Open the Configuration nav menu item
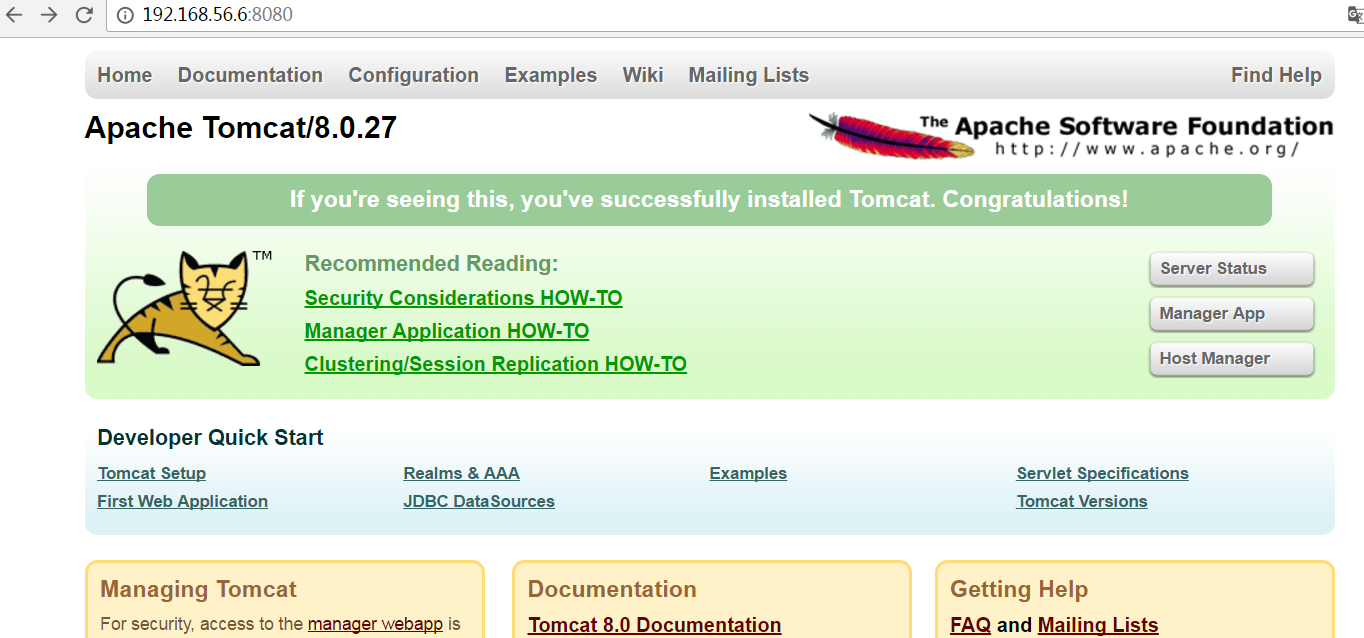This screenshot has height=638, width=1364. 413,75
